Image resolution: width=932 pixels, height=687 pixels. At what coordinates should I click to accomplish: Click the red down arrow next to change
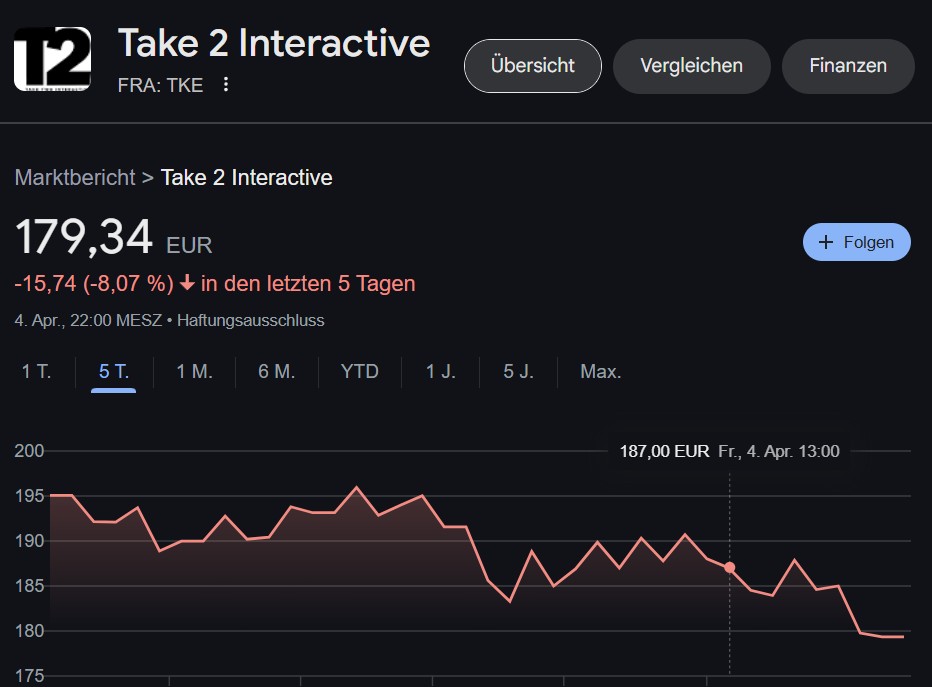click(x=187, y=283)
